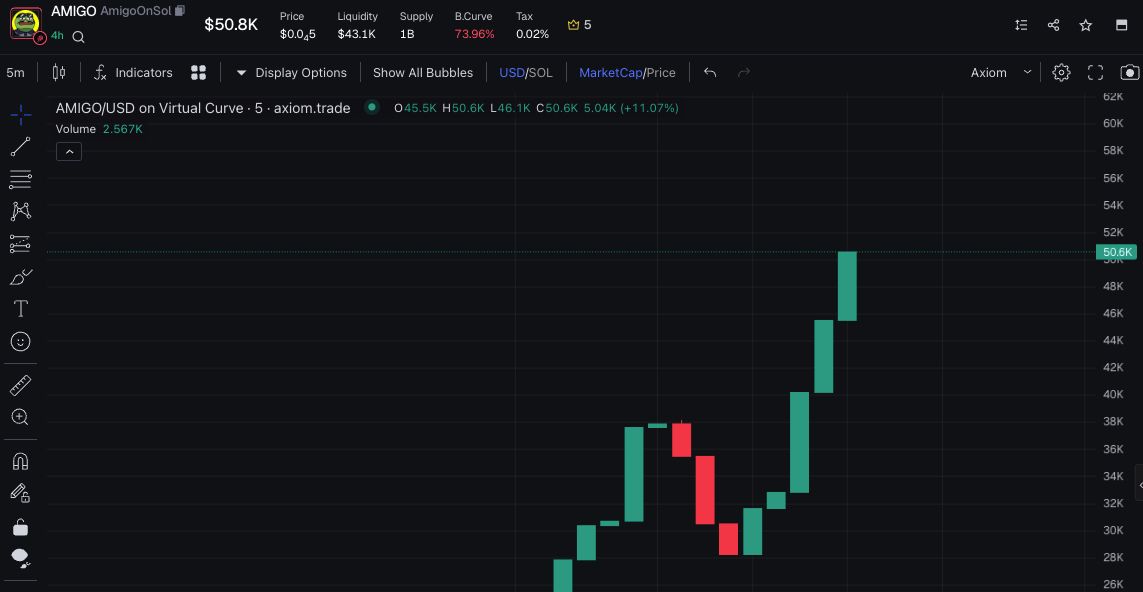Click the Supply 1B value
Image resolution: width=1143 pixels, height=592 pixels.
[x=407, y=34]
